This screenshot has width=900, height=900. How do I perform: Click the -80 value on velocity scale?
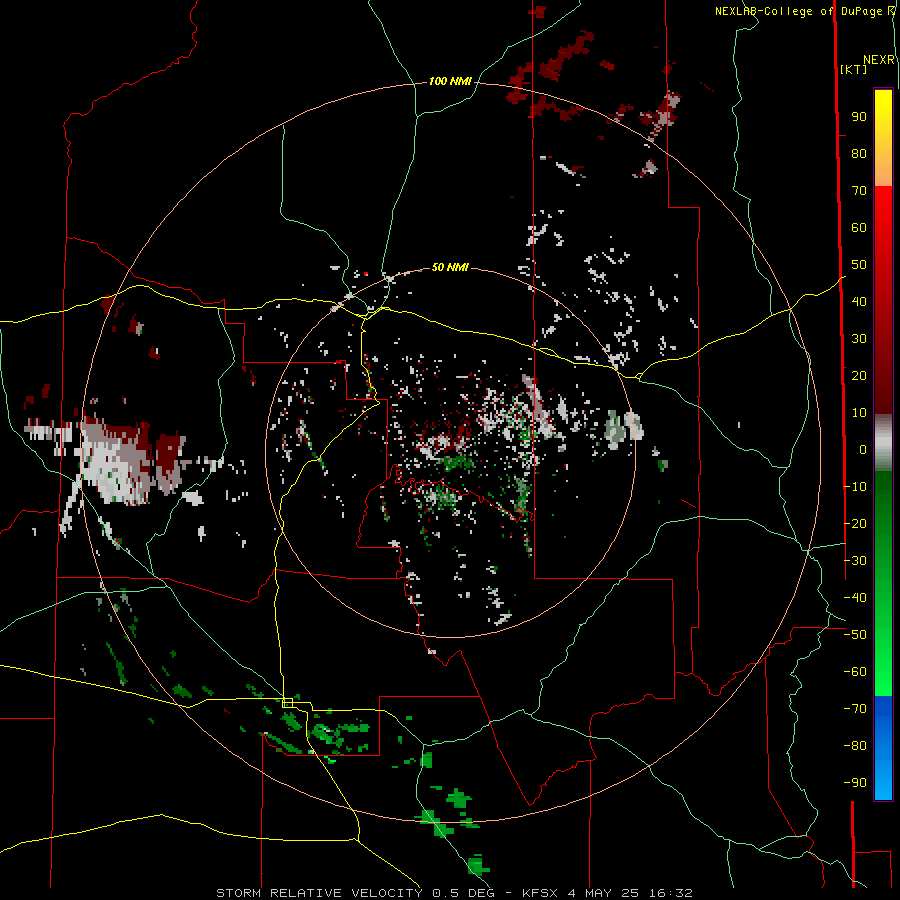pyautogui.click(x=855, y=746)
